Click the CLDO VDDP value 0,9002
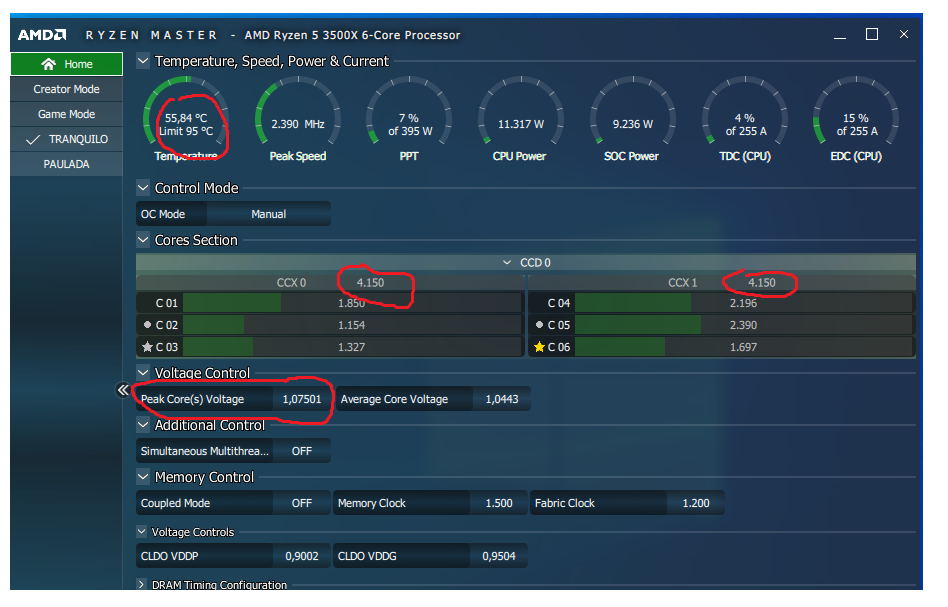 [x=302, y=556]
